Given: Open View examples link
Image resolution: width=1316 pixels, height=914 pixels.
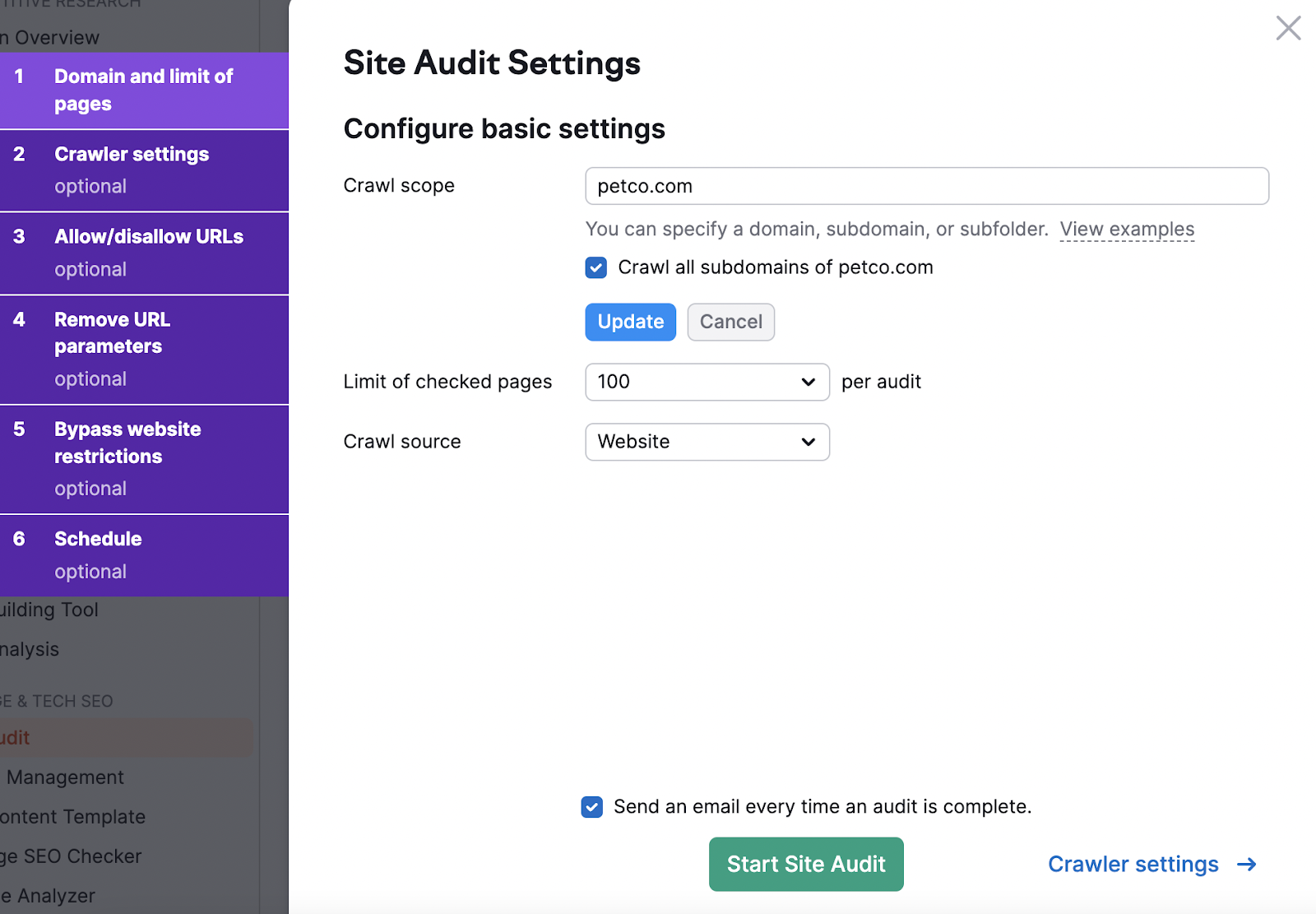Looking at the screenshot, I should [1127, 230].
